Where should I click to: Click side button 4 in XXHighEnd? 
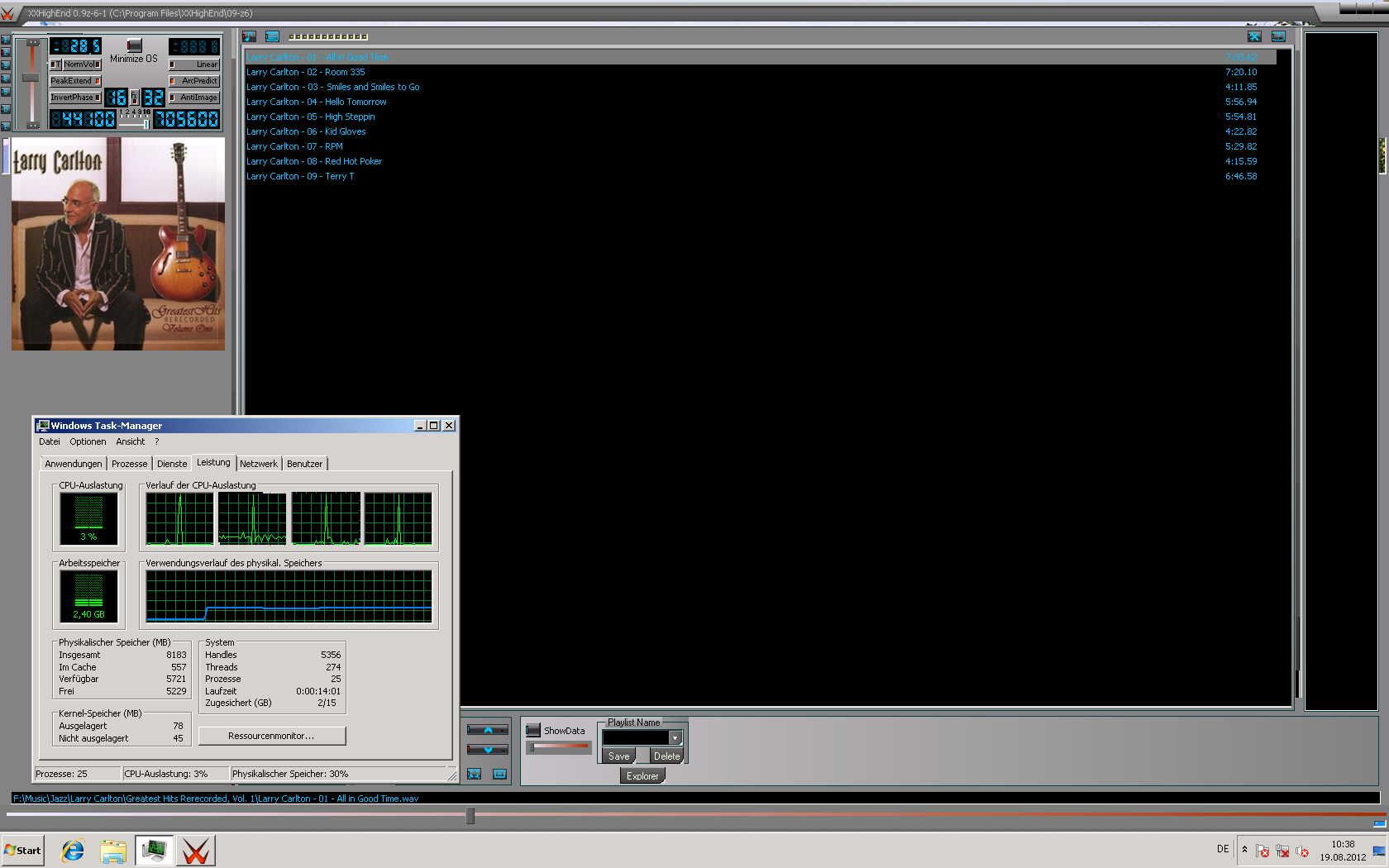point(6,79)
